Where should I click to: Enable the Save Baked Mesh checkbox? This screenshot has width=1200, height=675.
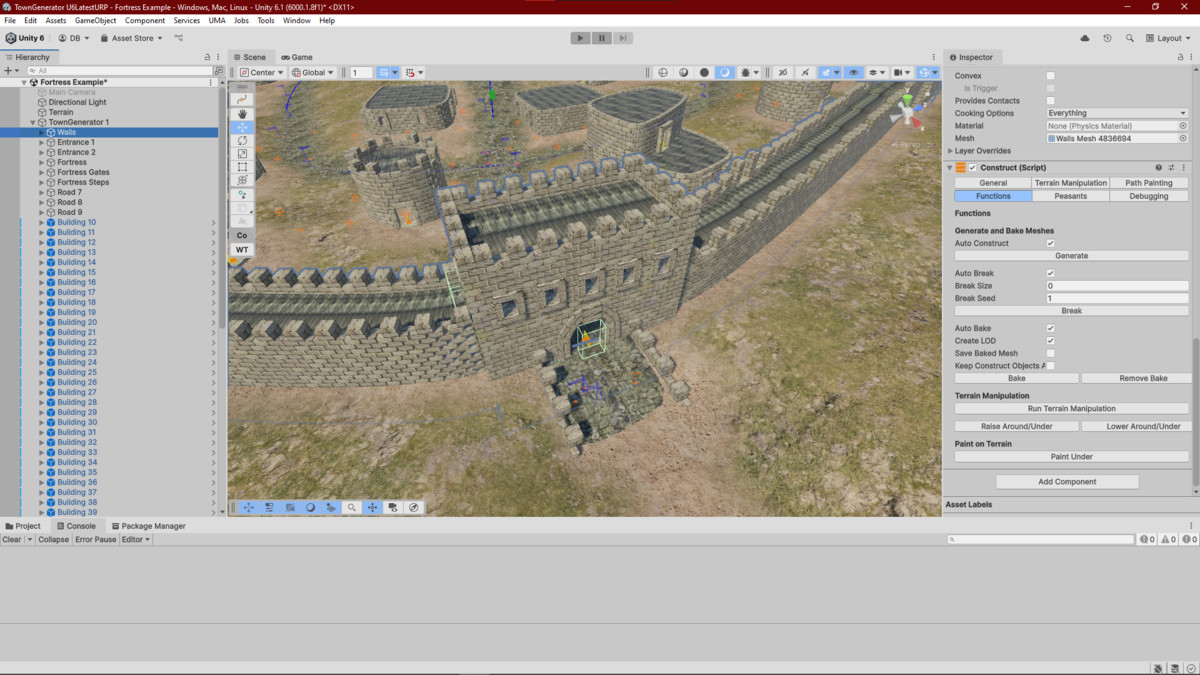pos(1050,353)
